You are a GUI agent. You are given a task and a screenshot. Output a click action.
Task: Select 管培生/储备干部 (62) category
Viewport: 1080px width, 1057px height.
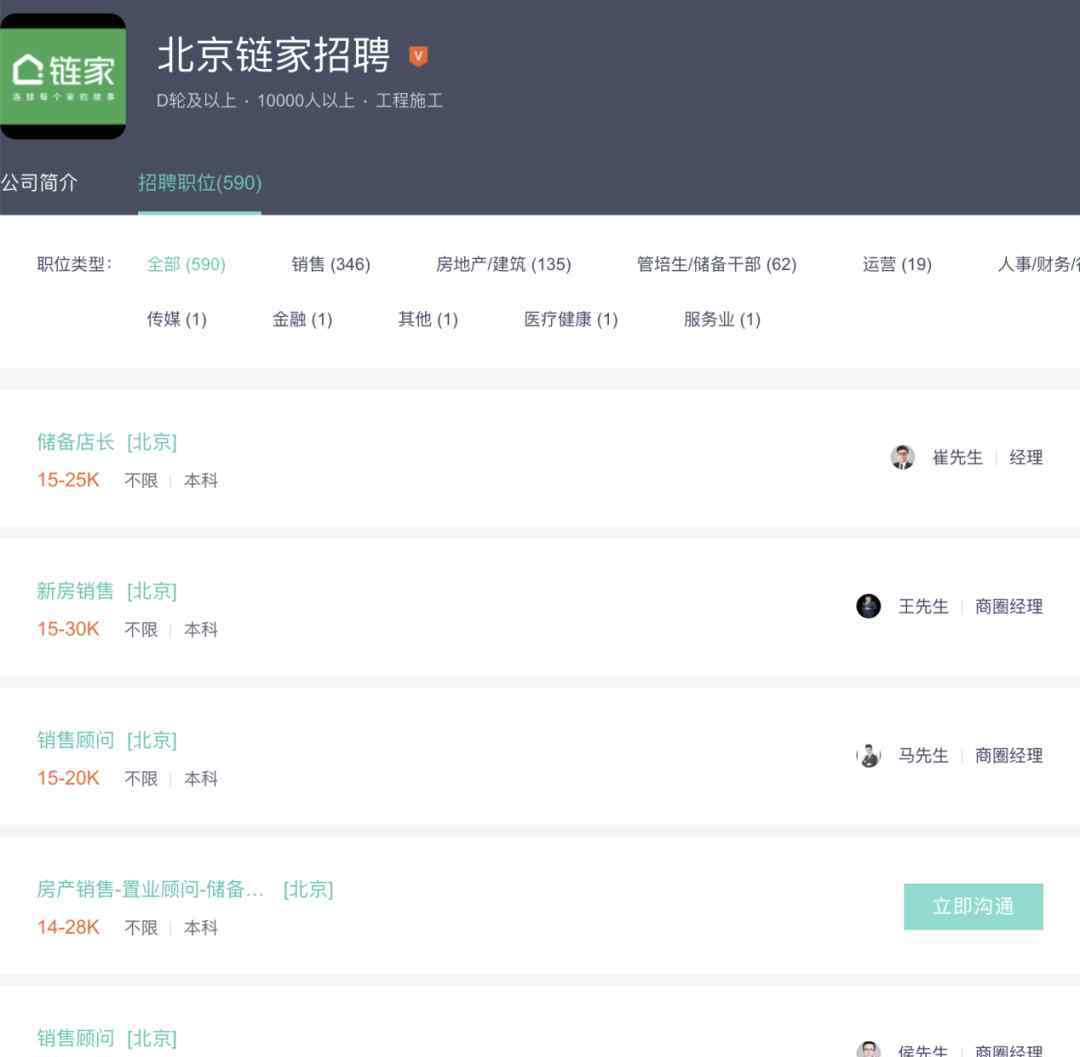click(x=716, y=264)
